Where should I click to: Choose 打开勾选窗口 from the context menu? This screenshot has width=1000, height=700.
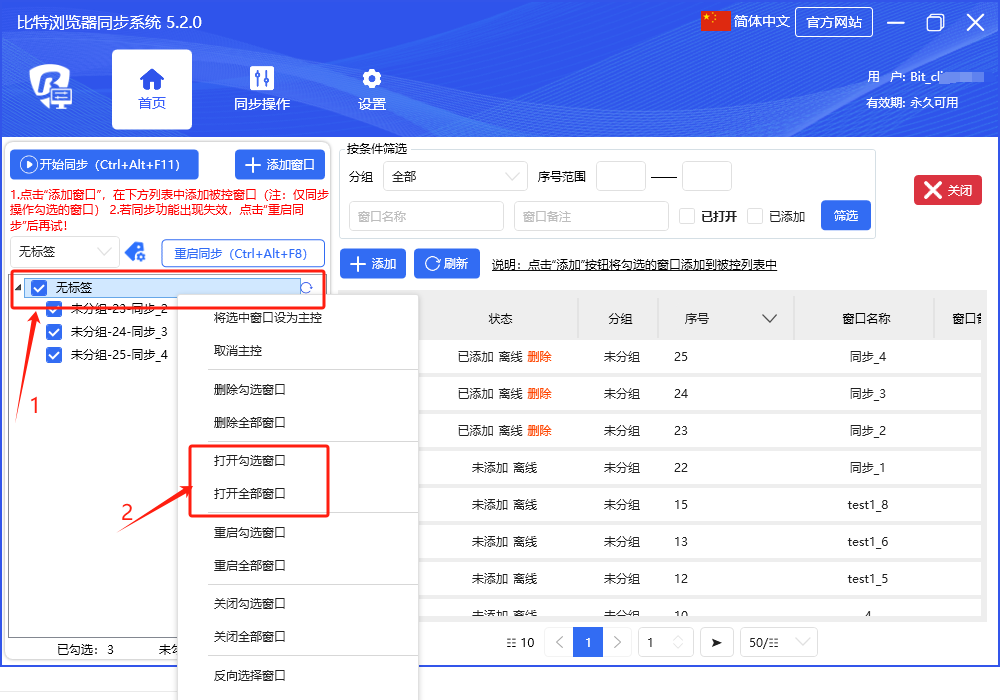[x=250, y=461]
